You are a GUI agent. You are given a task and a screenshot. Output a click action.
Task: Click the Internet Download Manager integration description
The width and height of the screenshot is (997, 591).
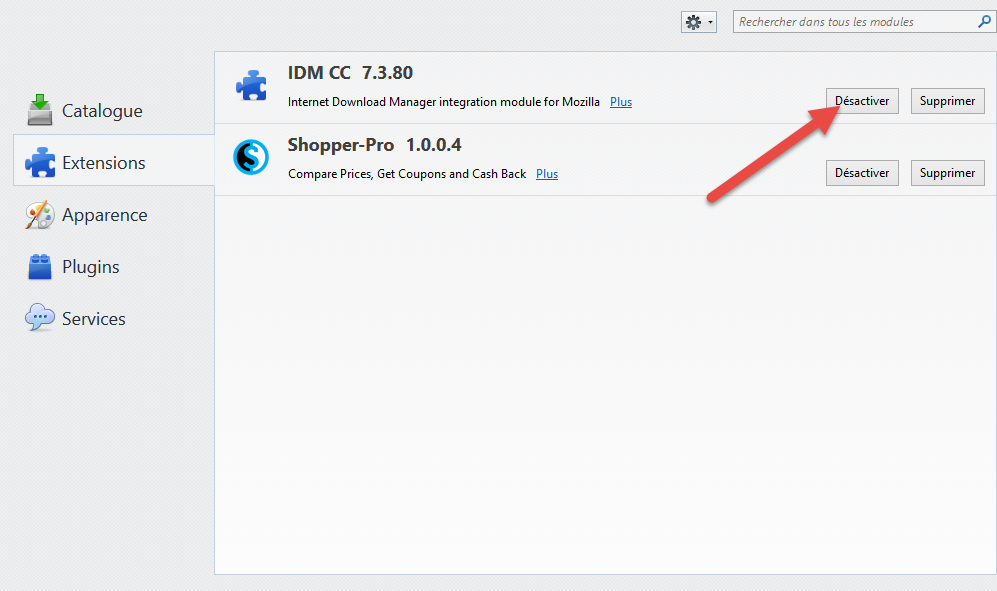444,102
